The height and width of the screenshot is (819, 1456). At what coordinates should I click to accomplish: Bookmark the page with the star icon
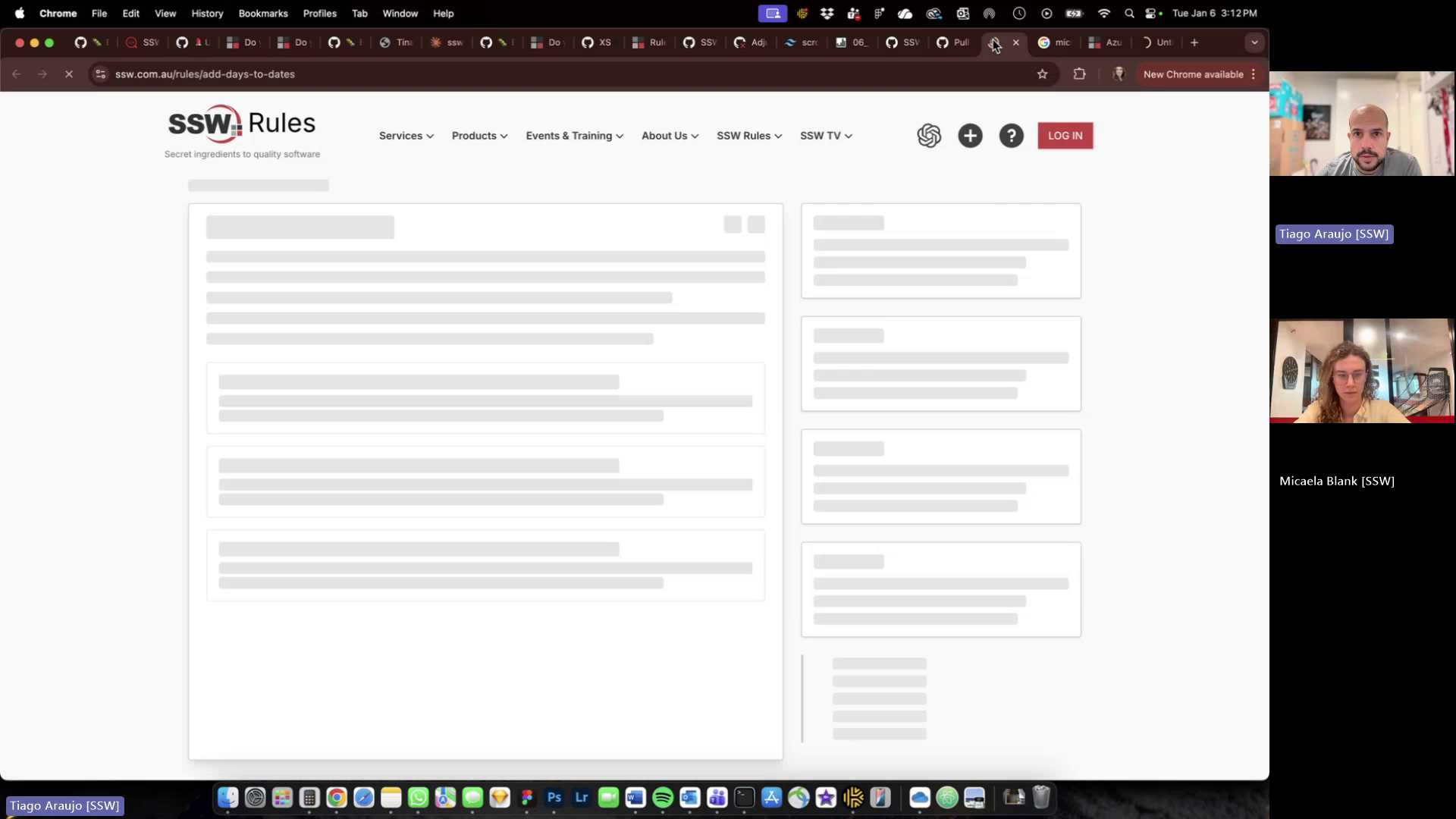(1042, 74)
